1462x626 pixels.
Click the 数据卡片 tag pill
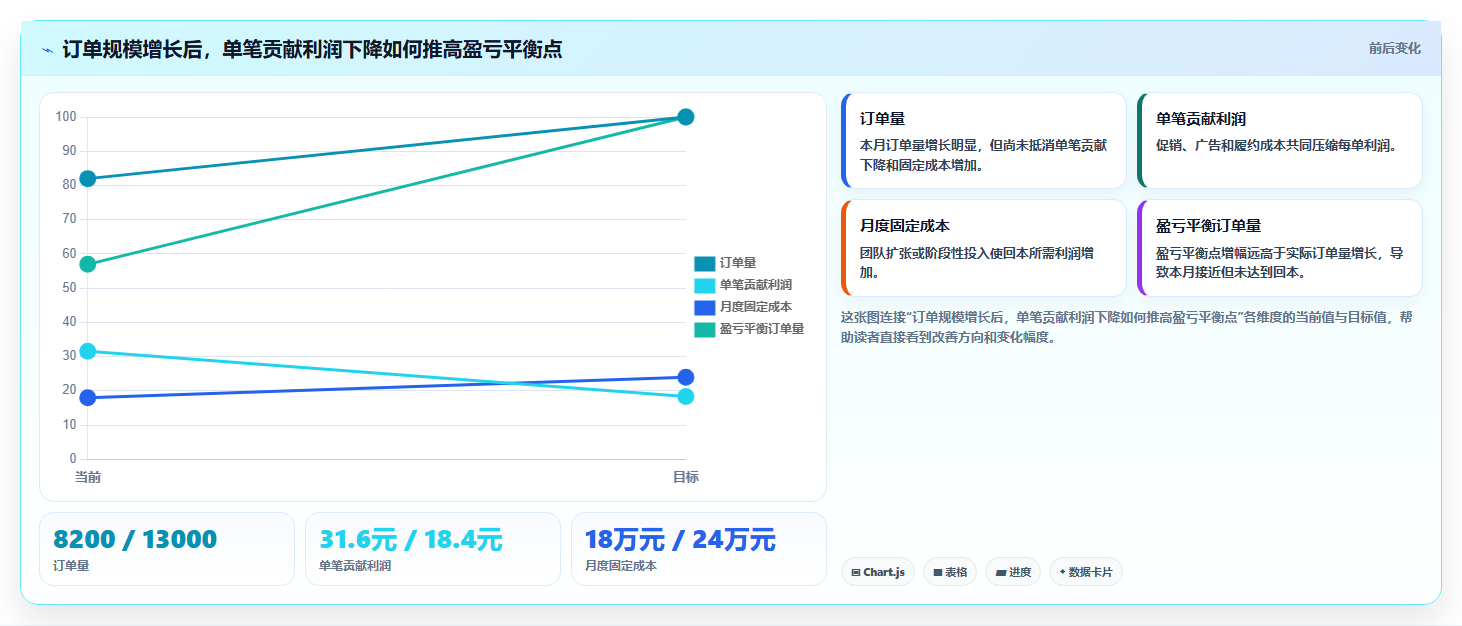tap(1085, 572)
